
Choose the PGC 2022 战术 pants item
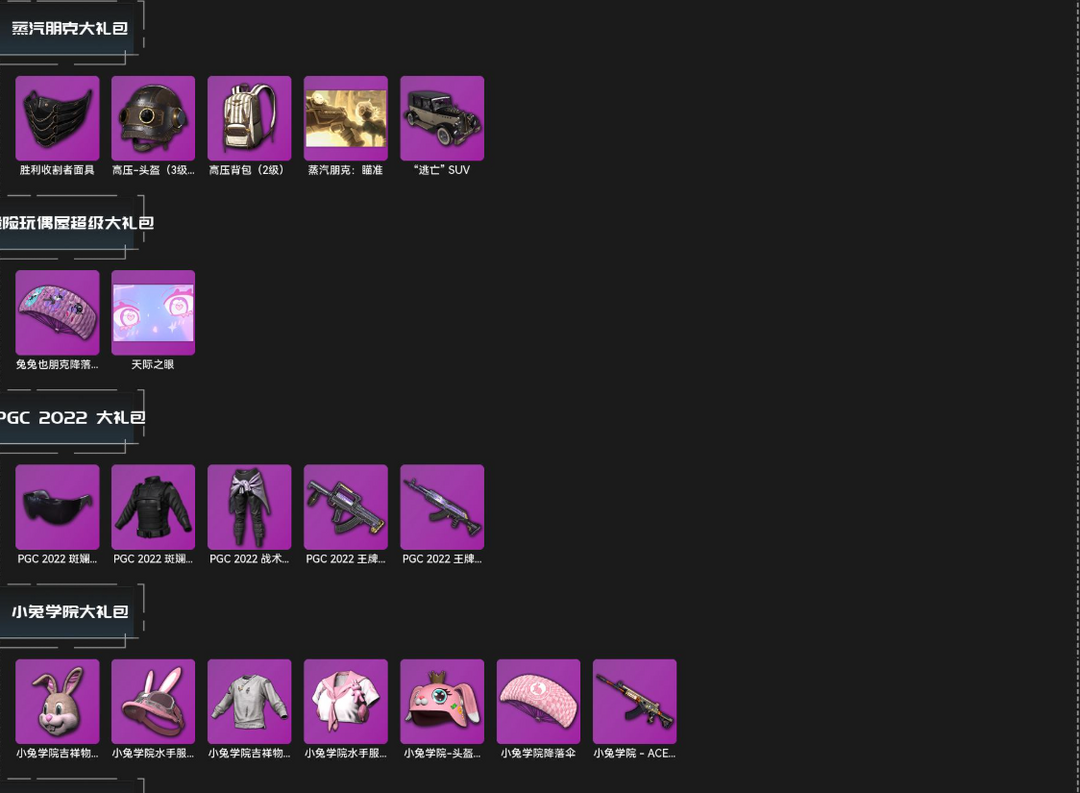coord(249,507)
